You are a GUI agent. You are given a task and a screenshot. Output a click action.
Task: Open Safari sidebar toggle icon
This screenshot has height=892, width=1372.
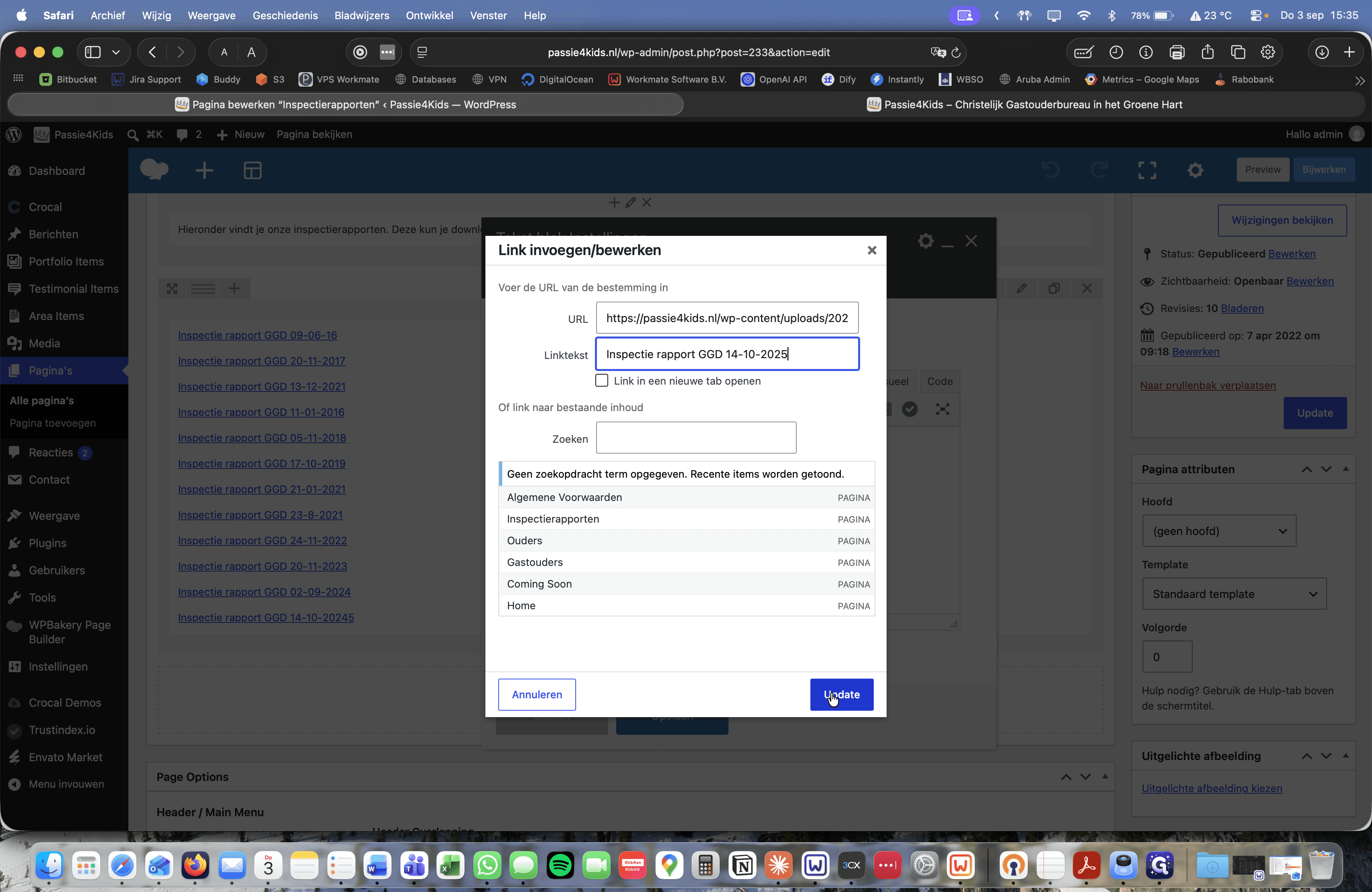93,53
